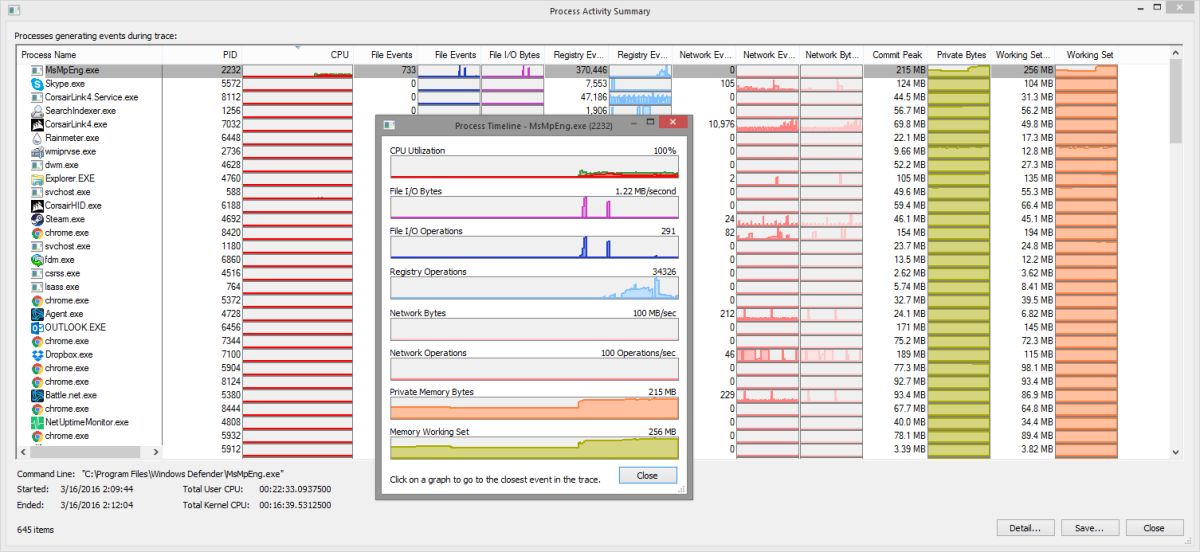Image resolution: width=1200 pixels, height=552 pixels.
Task: Click the Private Memory Bytes timeline graph
Action: (534, 408)
